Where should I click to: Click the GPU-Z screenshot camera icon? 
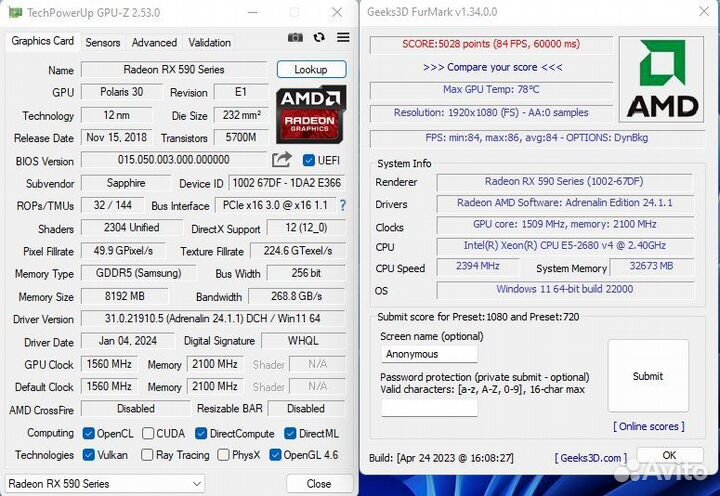click(x=295, y=38)
